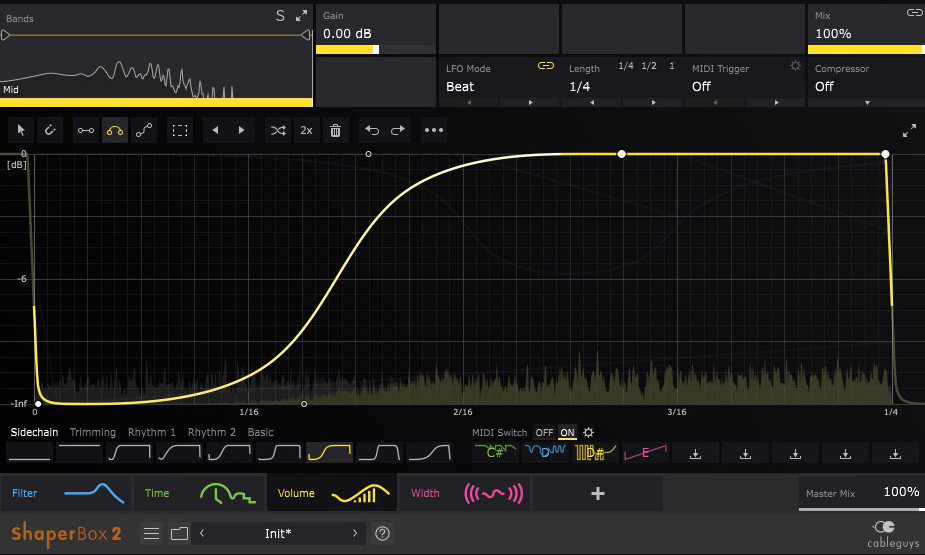
Task: Expand the Bands display
Action: click(301, 16)
